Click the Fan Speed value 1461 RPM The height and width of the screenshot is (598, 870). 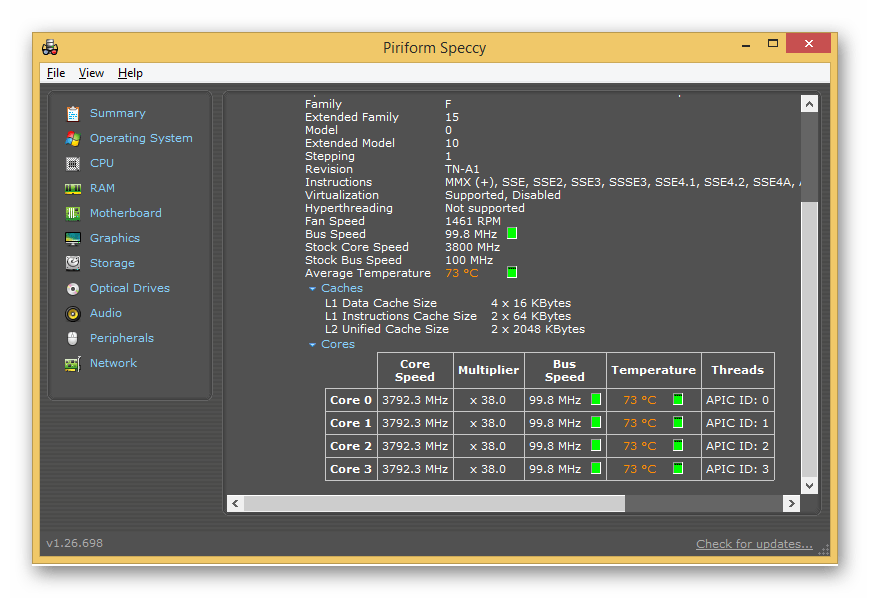coord(473,221)
